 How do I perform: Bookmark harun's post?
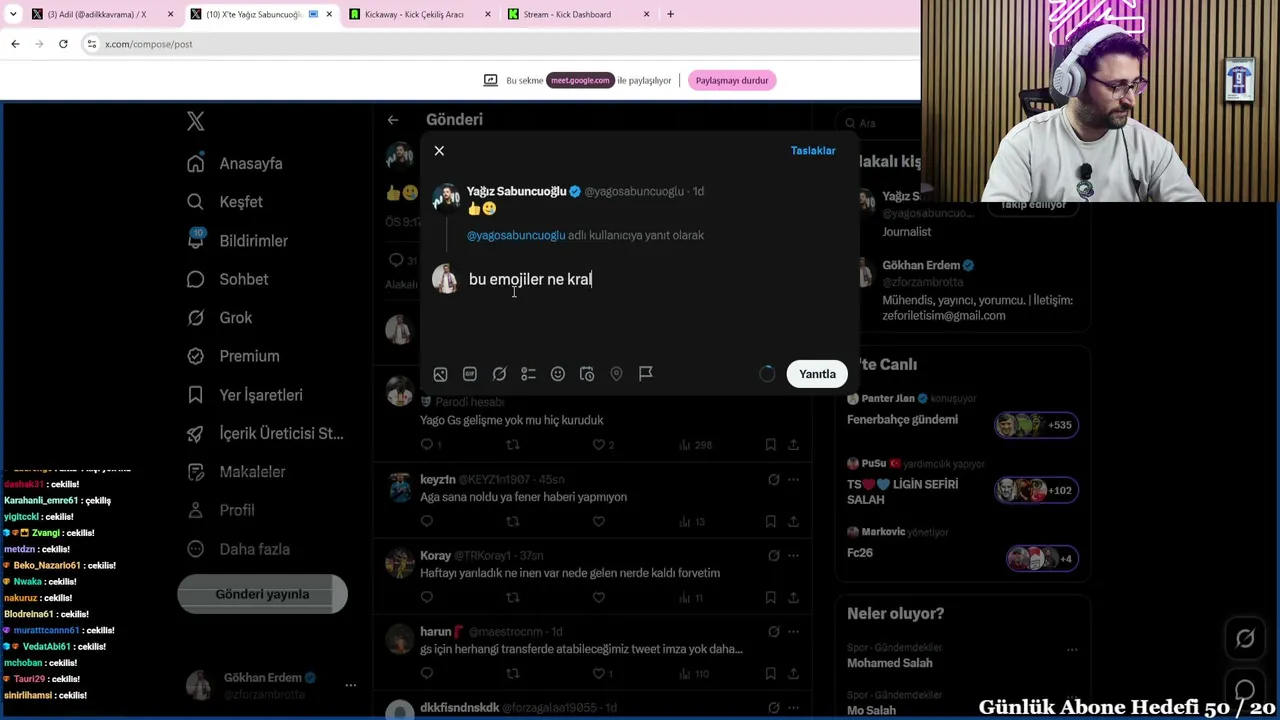coord(770,674)
